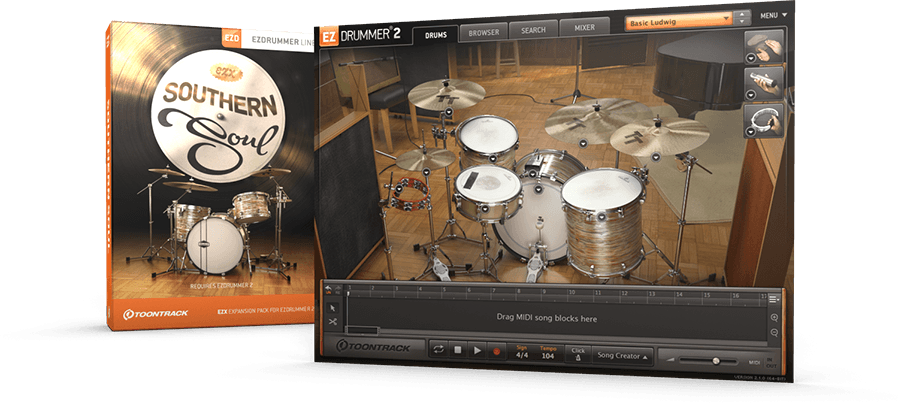
Task: Switch to the Drums tab
Action: [x=435, y=34]
